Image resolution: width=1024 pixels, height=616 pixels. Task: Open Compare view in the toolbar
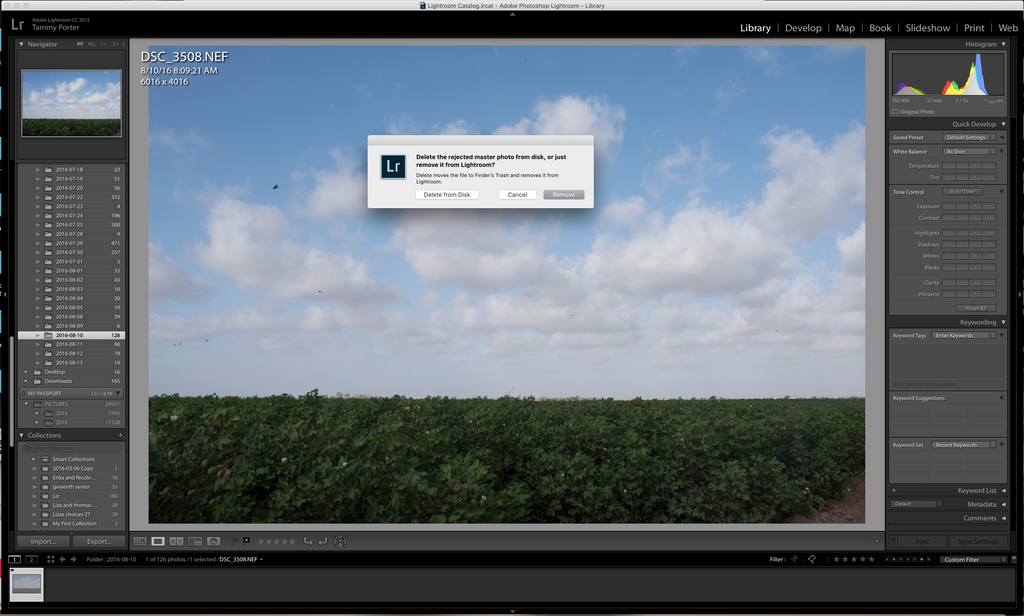(x=176, y=541)
